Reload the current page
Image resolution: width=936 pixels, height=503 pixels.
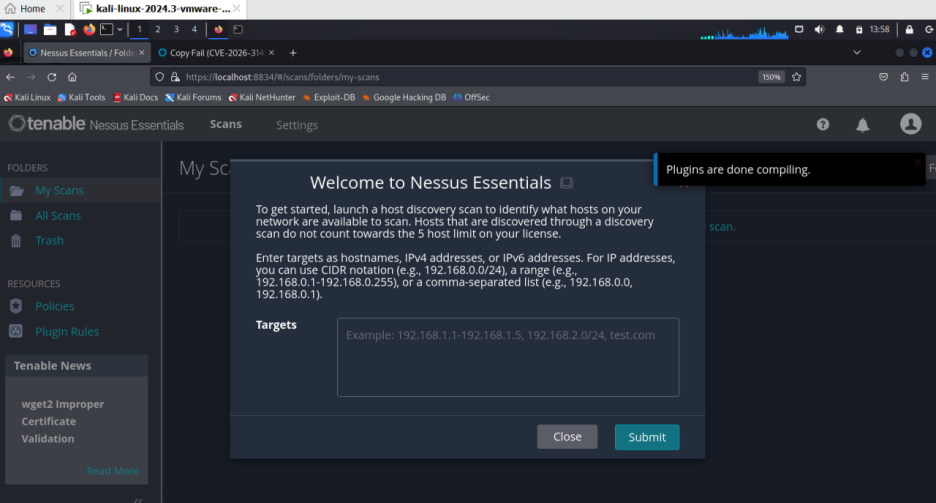pyautogui.click(x=52, y=77)
